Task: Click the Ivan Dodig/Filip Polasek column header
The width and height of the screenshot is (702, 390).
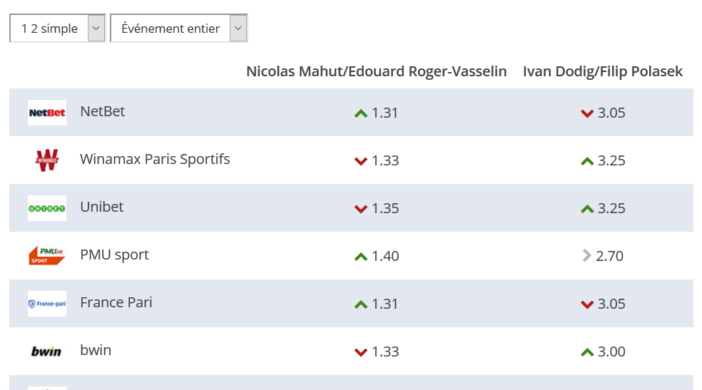Action: coord(603,71)
